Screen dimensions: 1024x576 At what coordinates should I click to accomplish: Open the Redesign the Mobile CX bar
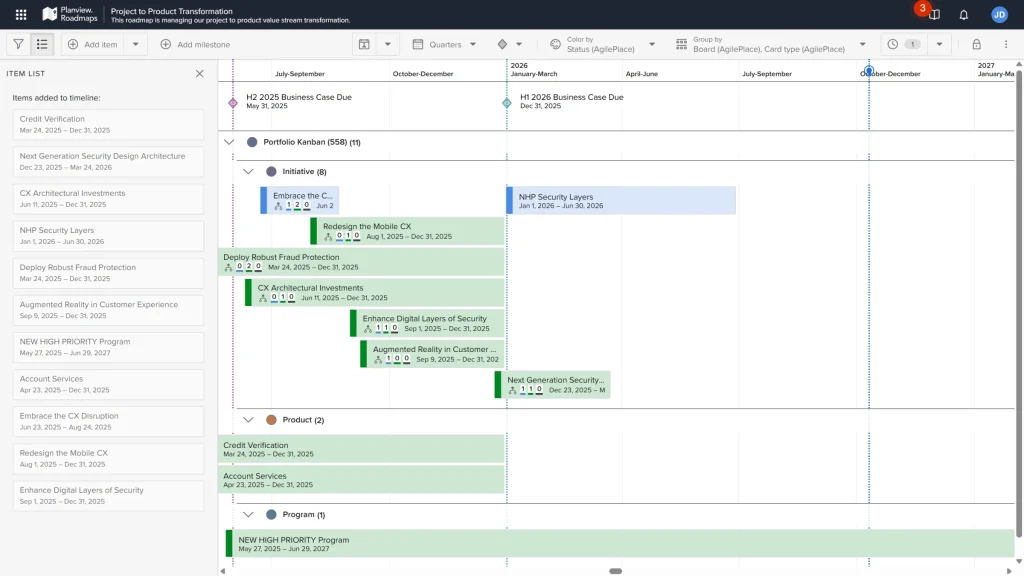coord(408,231)
